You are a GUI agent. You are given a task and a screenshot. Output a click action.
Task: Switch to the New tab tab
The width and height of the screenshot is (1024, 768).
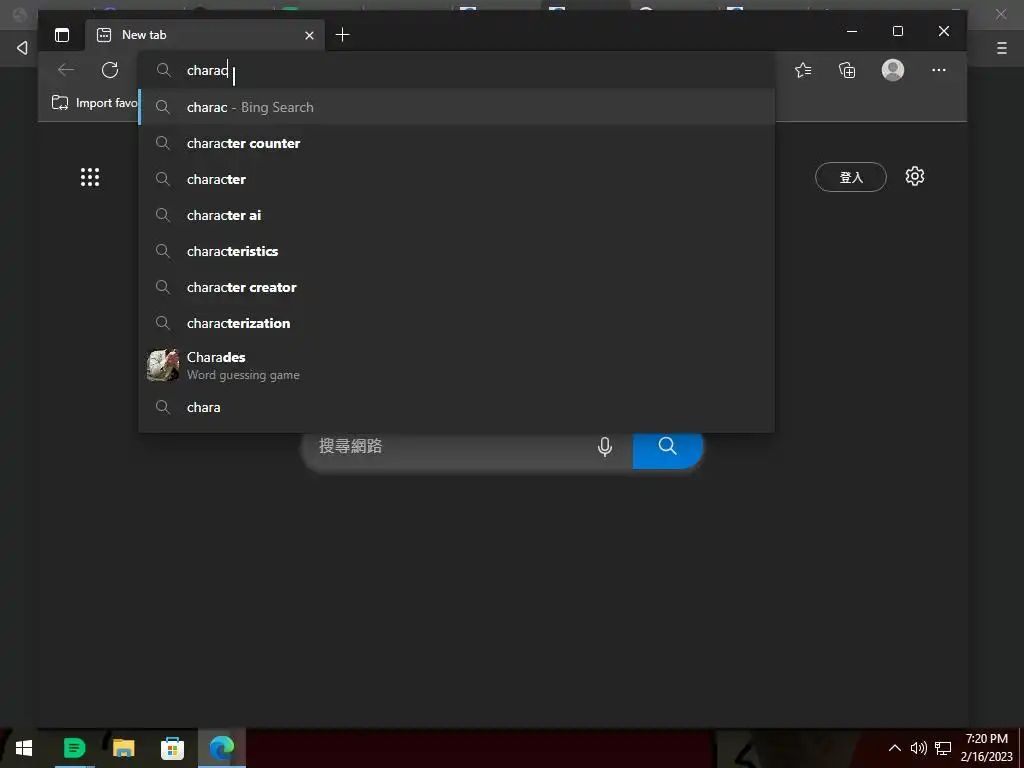[x=204, y=35]
